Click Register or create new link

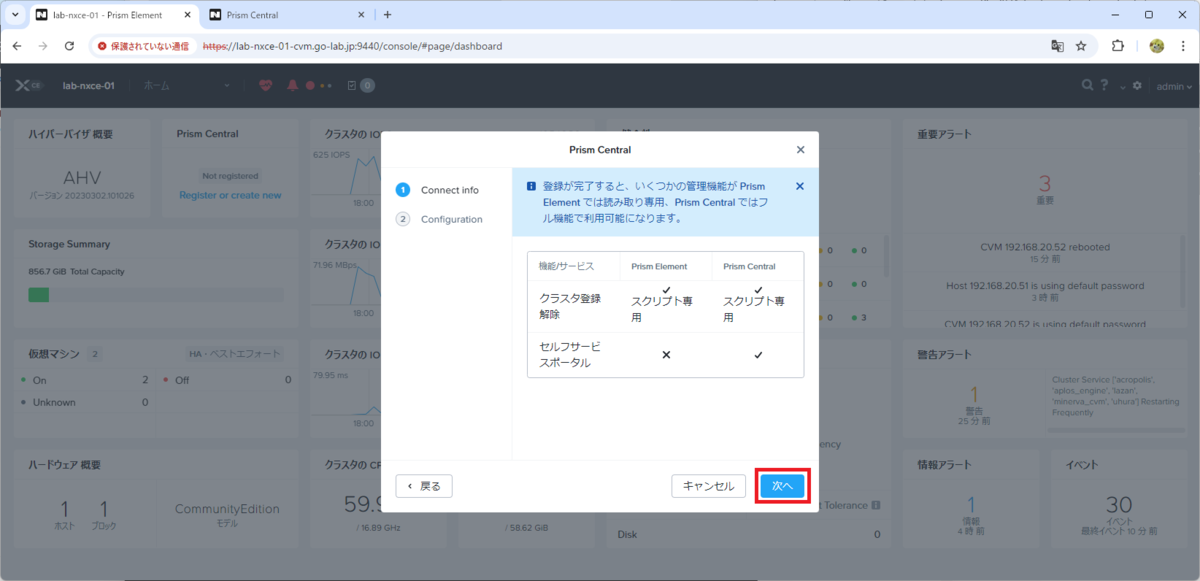point(230,195)
